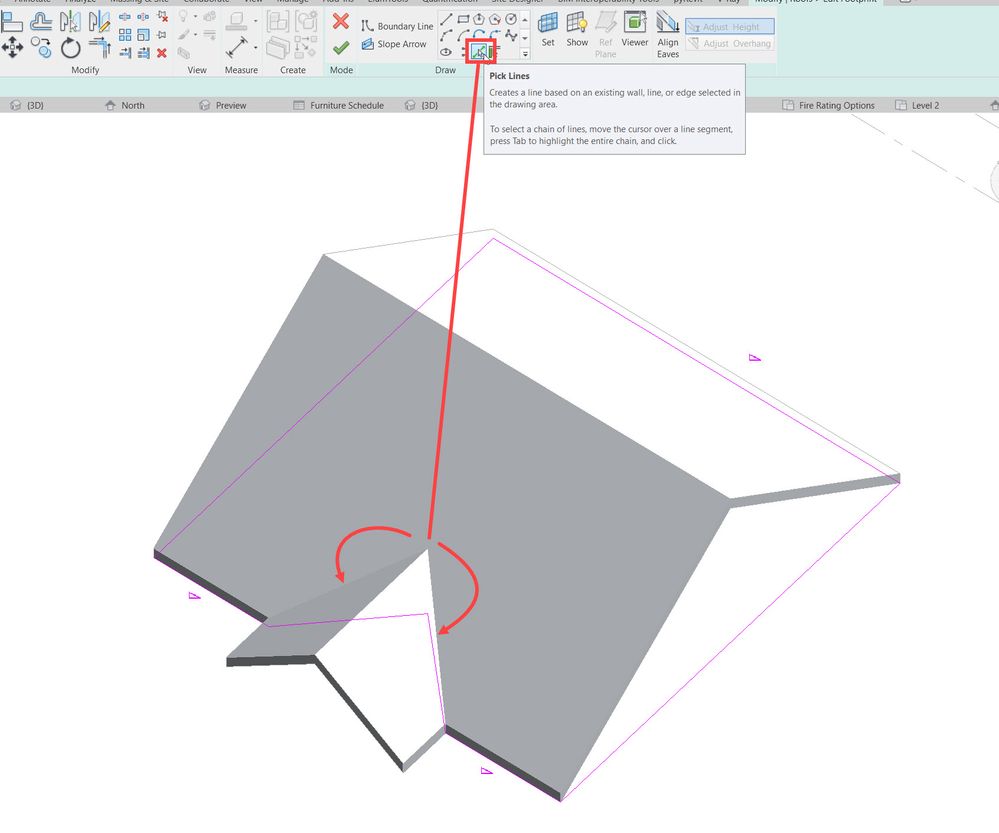Switch to the first {3D} view tab

27,105
